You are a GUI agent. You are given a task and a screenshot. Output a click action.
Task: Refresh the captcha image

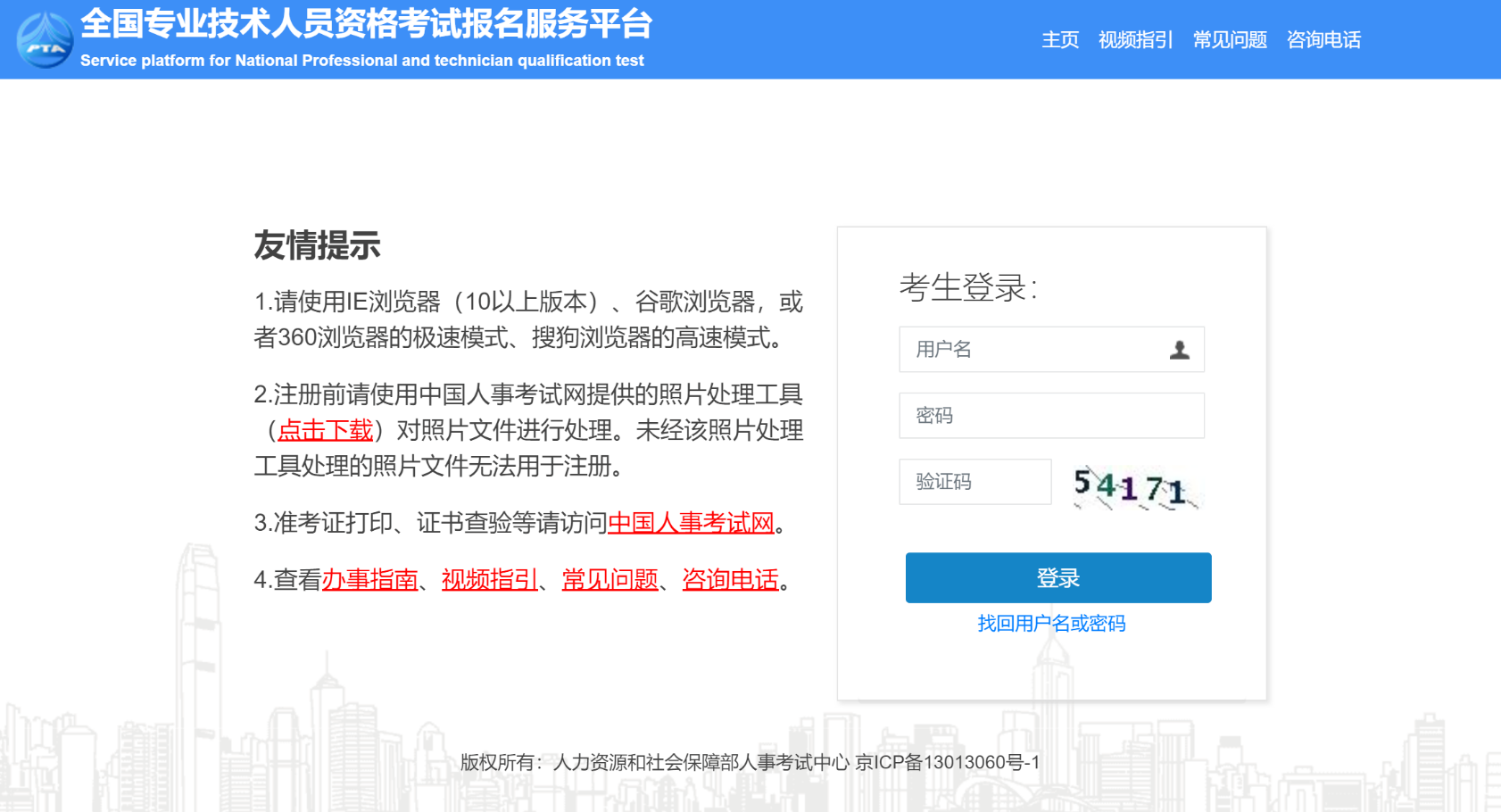(1135, 486)
